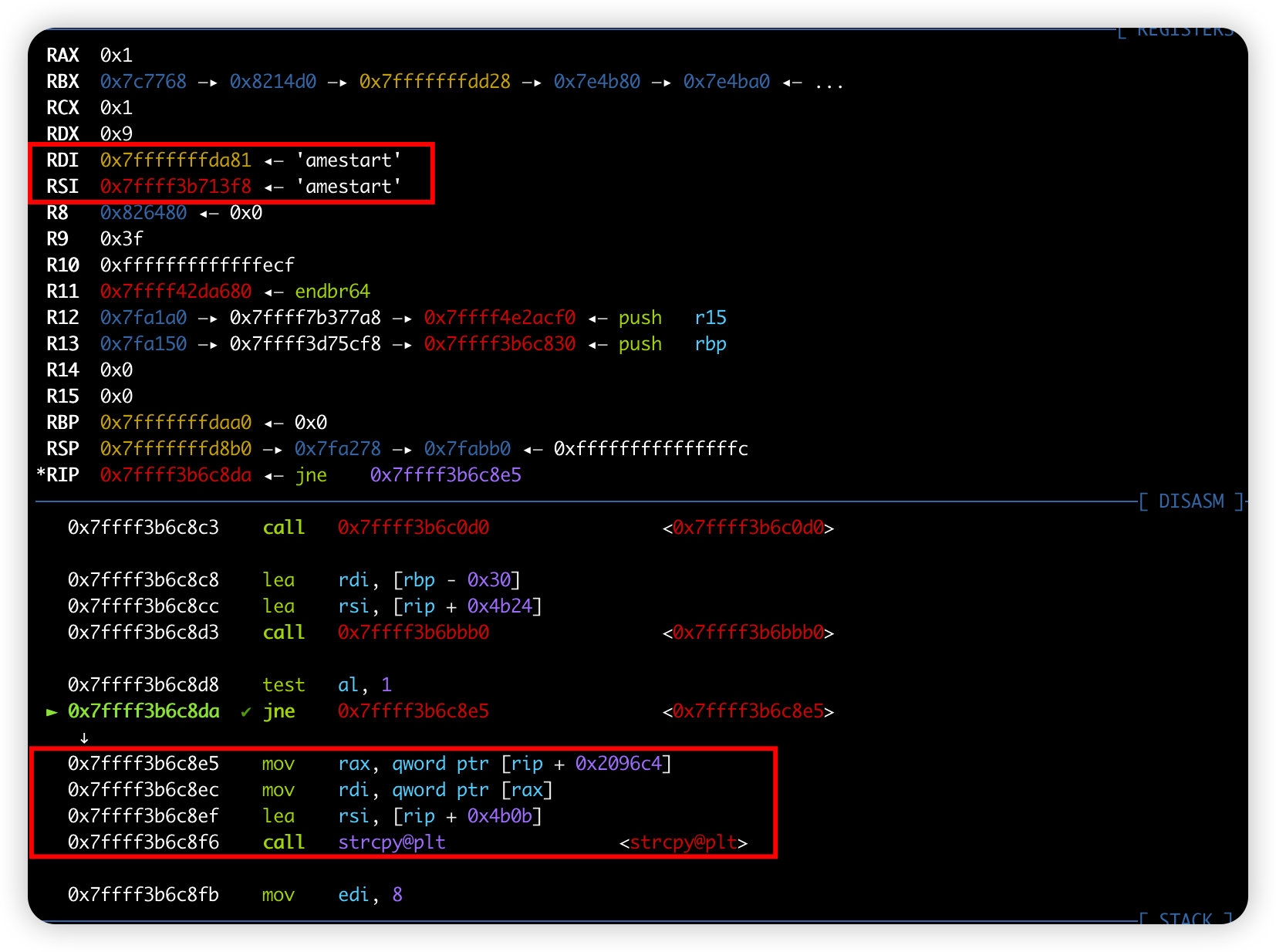Click the RSI address 0x7ffff3b713f8
This screenshot has width=1276, height=952.
(176, 187)
